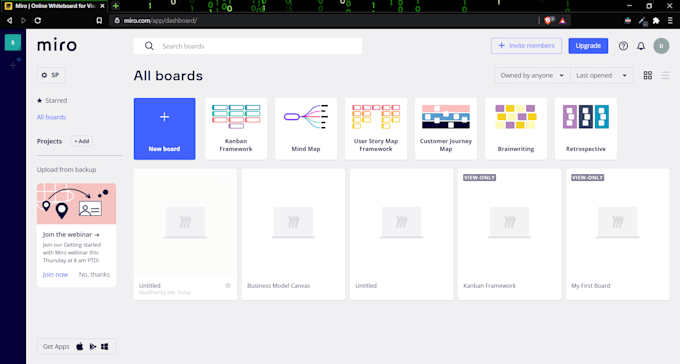The width and height of the screenshot is (680, 364).
Task: Open the Last opened sort dropdown
Action: [602, 75]
